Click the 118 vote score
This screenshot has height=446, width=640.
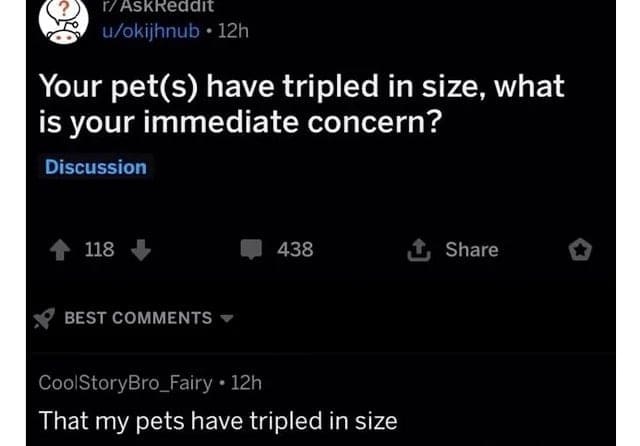coord(99,250)
